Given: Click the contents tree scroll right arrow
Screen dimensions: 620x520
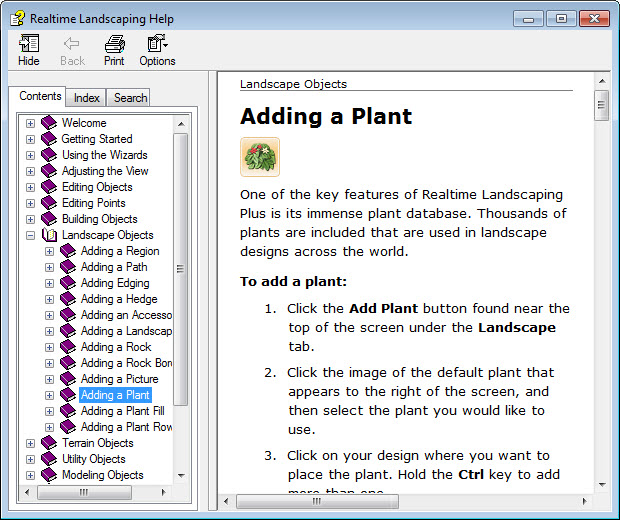Looking at the screenshot, I should click(x=163, y=492).
